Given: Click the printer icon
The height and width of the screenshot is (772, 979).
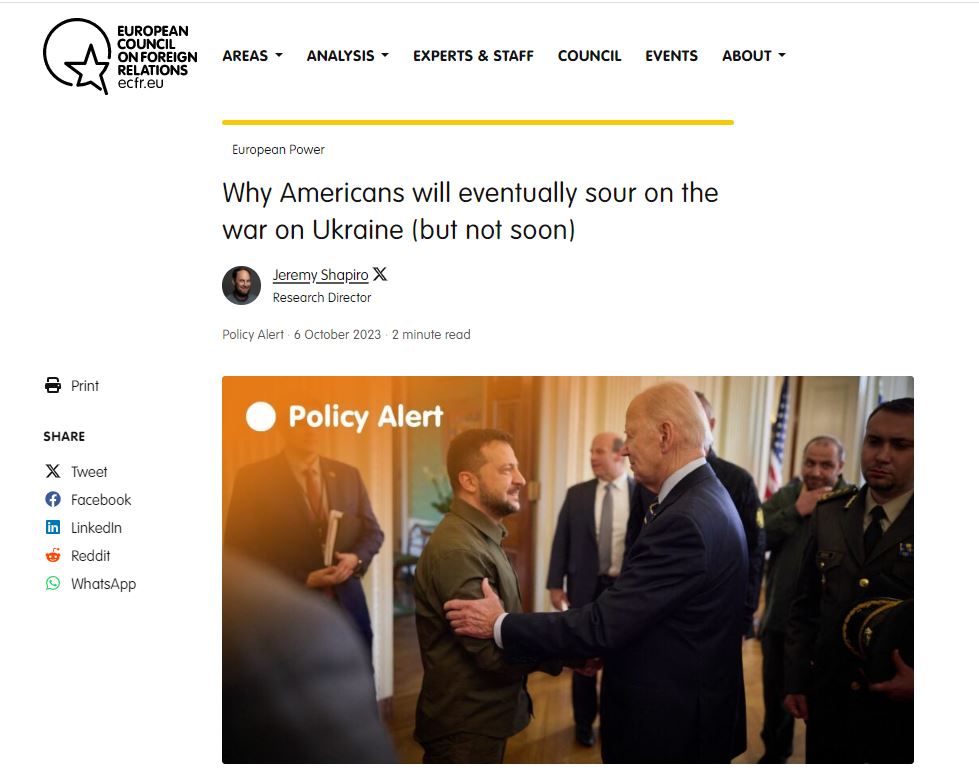Looking at the screenshot, I should [53, 385].
